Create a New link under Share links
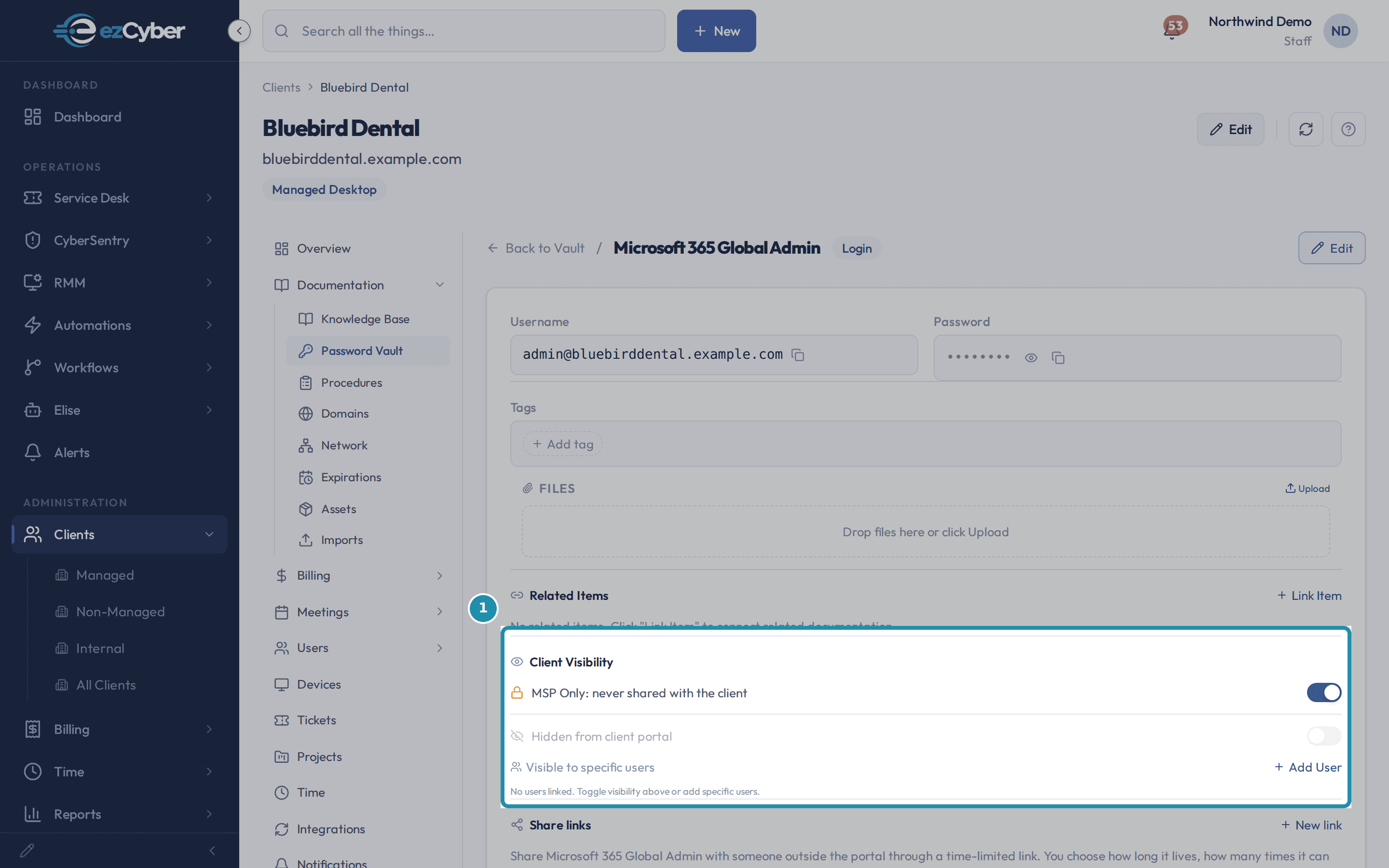Viewport: 1389px width, 868px height. tap(1311, 825)
